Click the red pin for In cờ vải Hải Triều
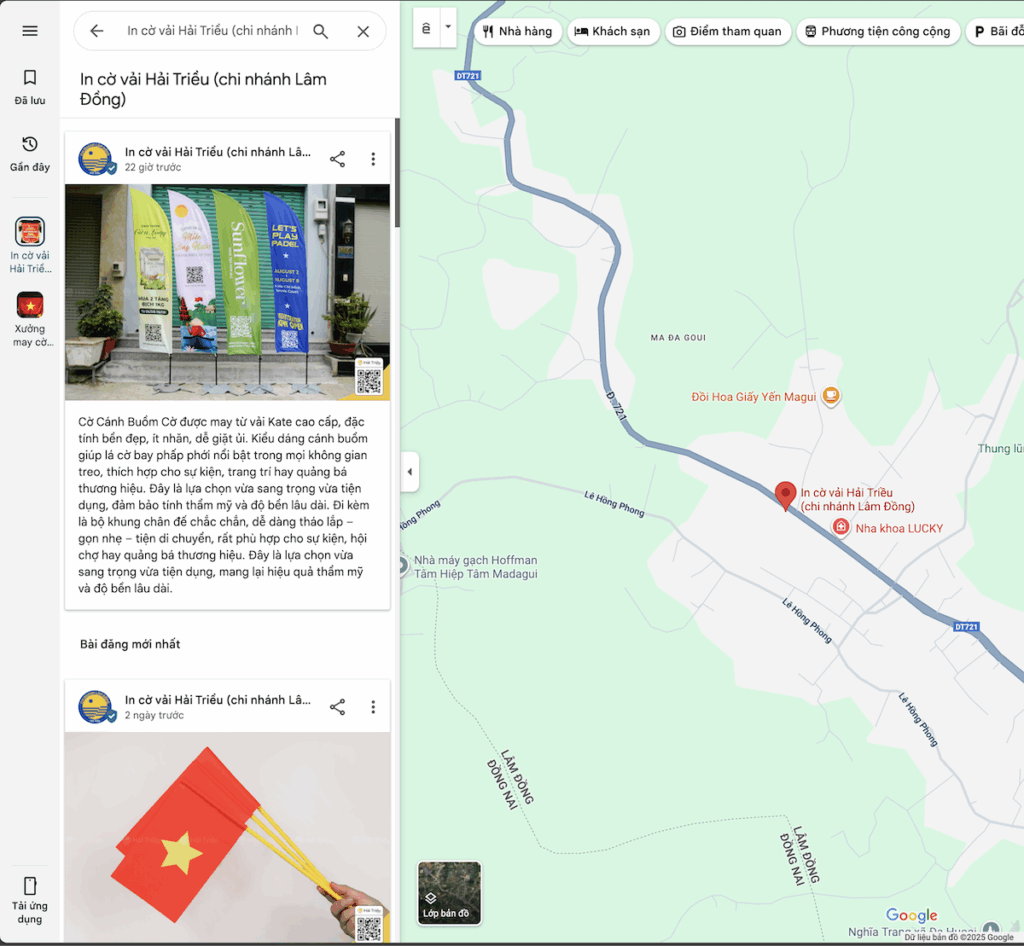The image size is (1024, 946). coord(785,496)
